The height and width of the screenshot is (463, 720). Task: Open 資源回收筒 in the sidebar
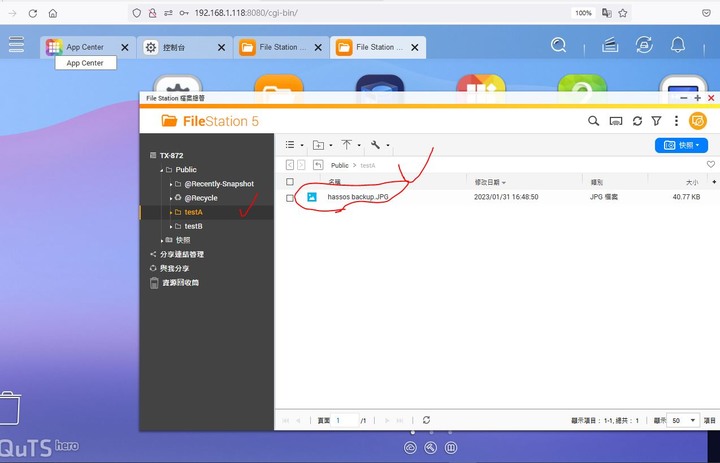[x=180, y=282]
